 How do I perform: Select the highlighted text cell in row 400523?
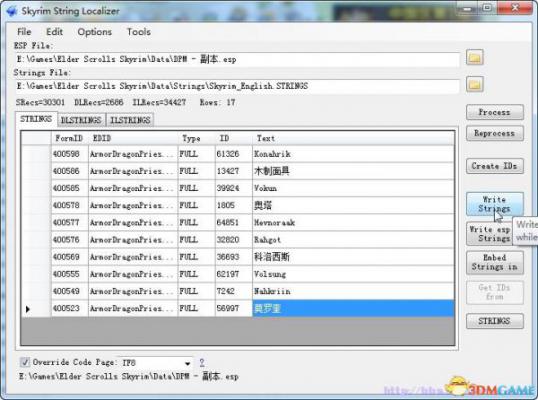(353, 308)
